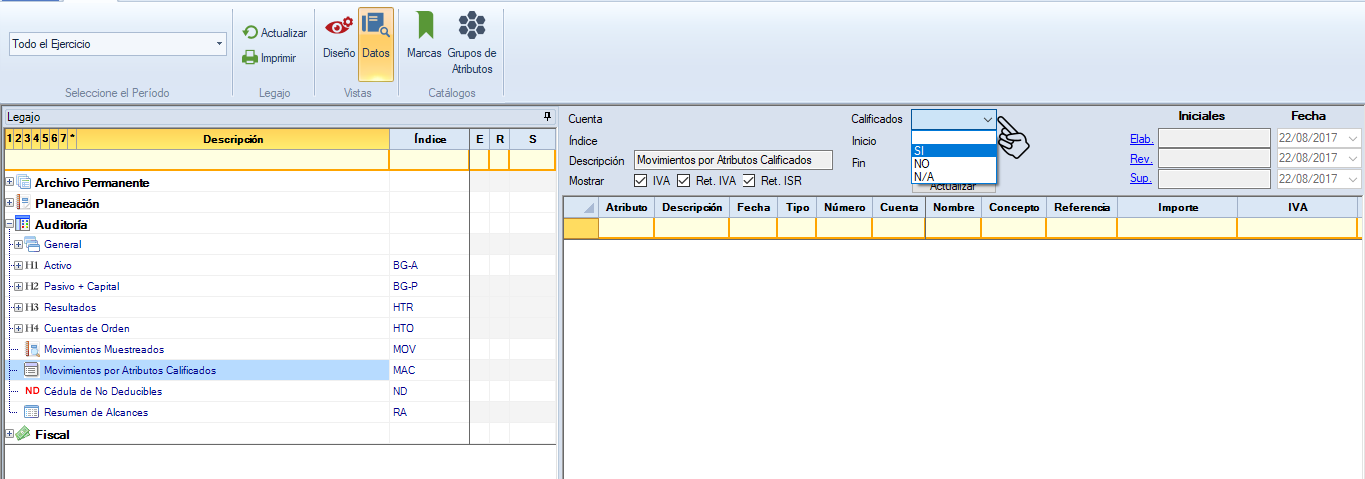1365x479 pixels.
Task: Expand the Fiscal tree node
Action: point(10,434)
